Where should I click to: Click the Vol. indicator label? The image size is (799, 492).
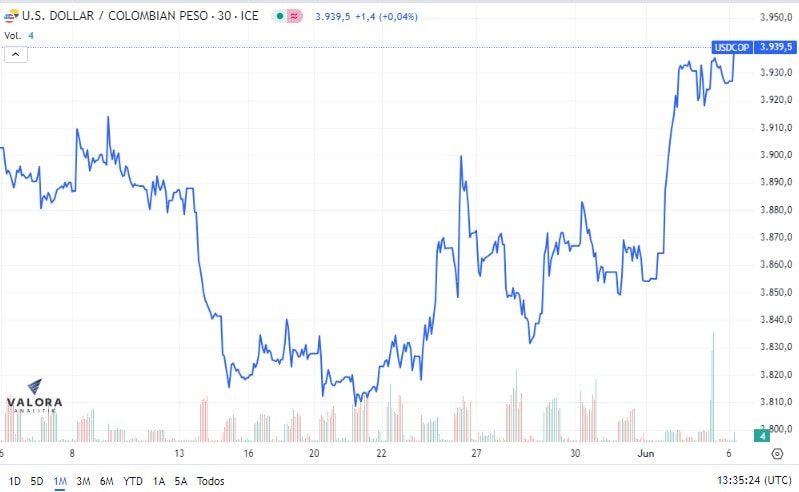[13, 36]
